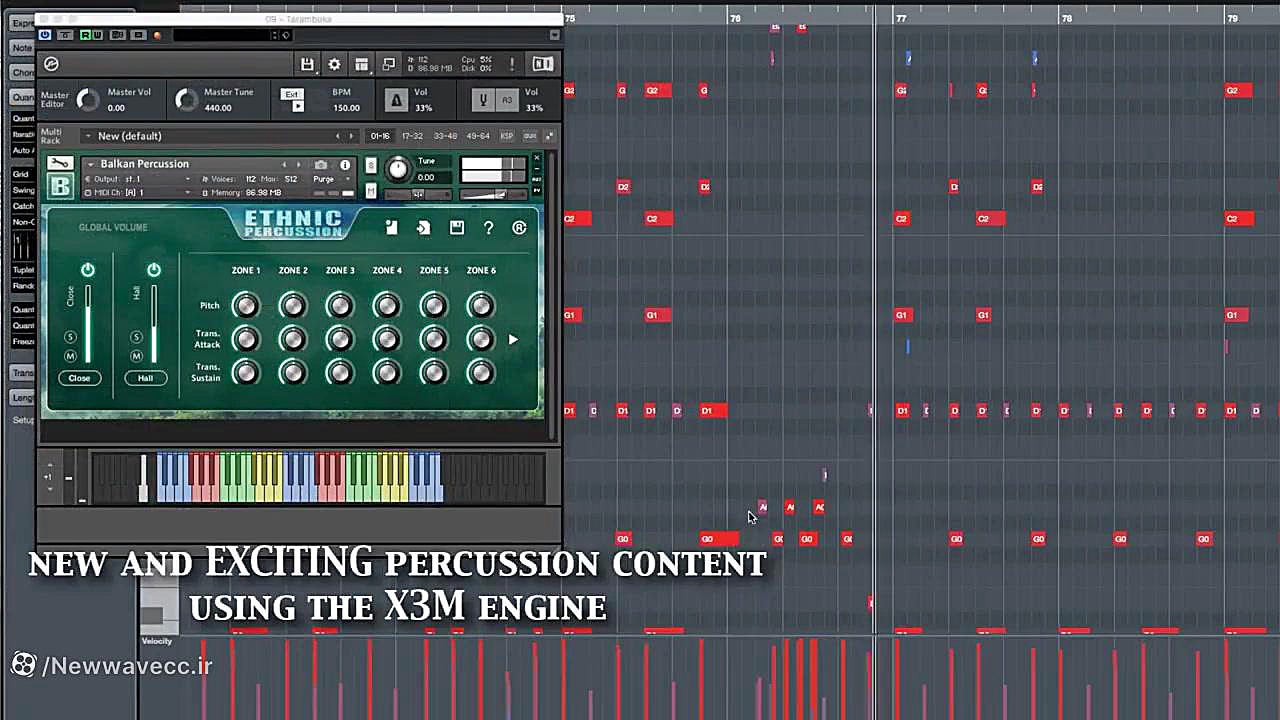Toggle the Hall mic power button
Screen dimensions: 1280x720
(x=154, y=270)
